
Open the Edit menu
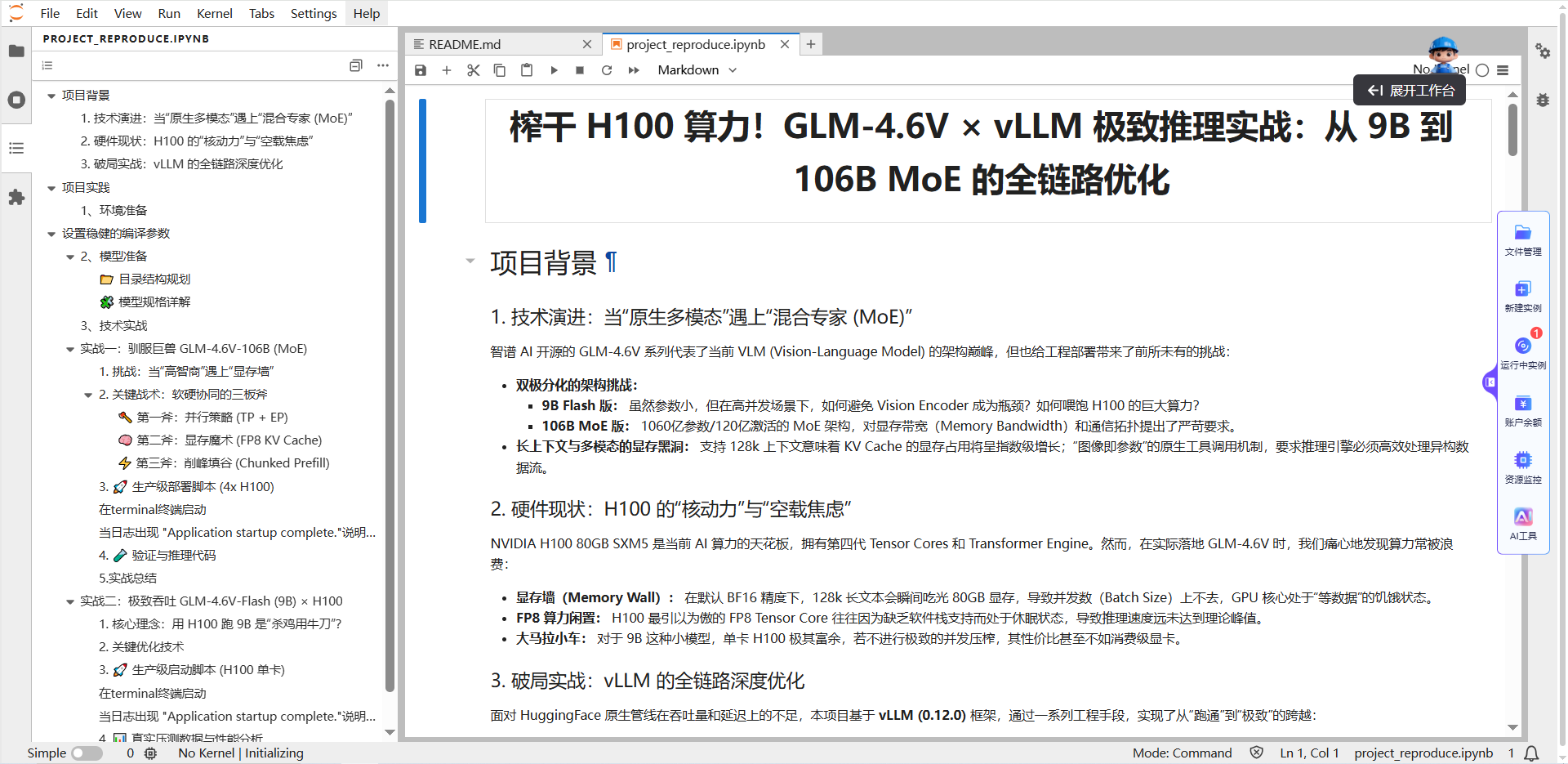coord(87,13)
